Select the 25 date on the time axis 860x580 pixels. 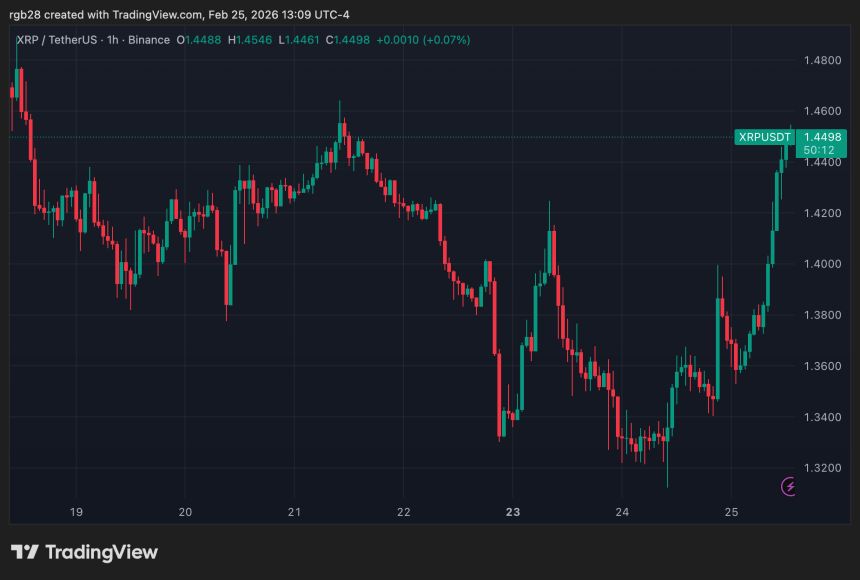[733, 510]
